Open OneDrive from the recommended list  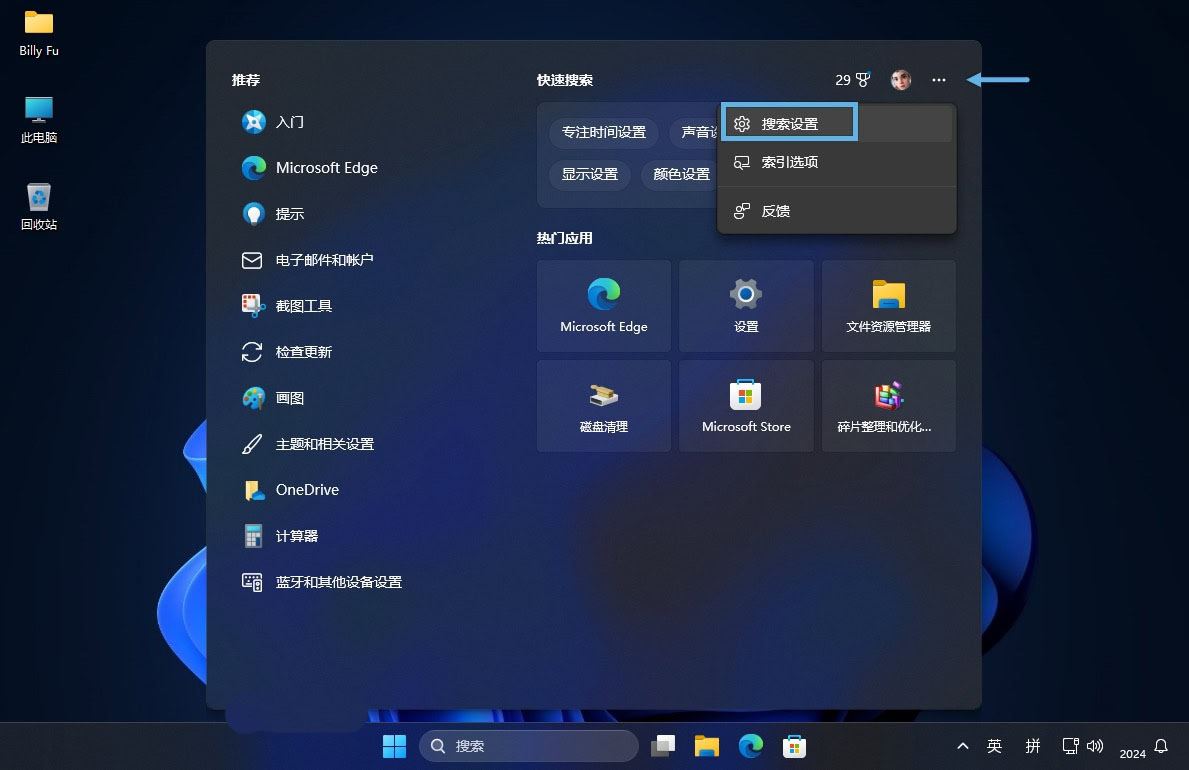tap(307, 489)
